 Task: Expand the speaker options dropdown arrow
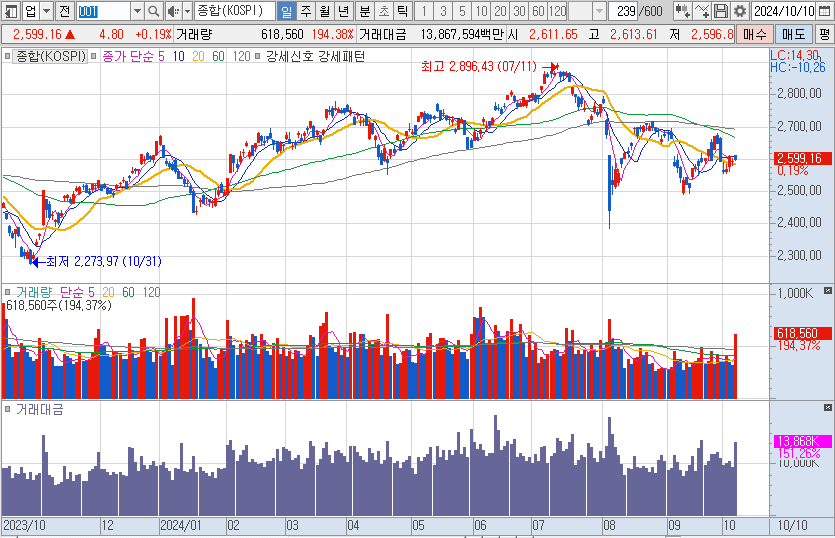tap(187, 11)
